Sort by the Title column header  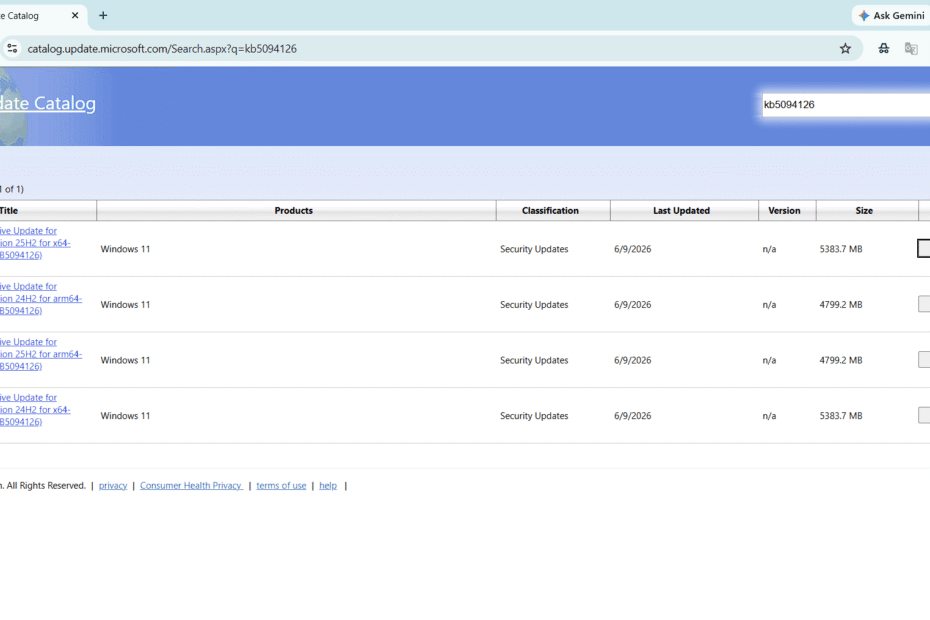[9, 211]
